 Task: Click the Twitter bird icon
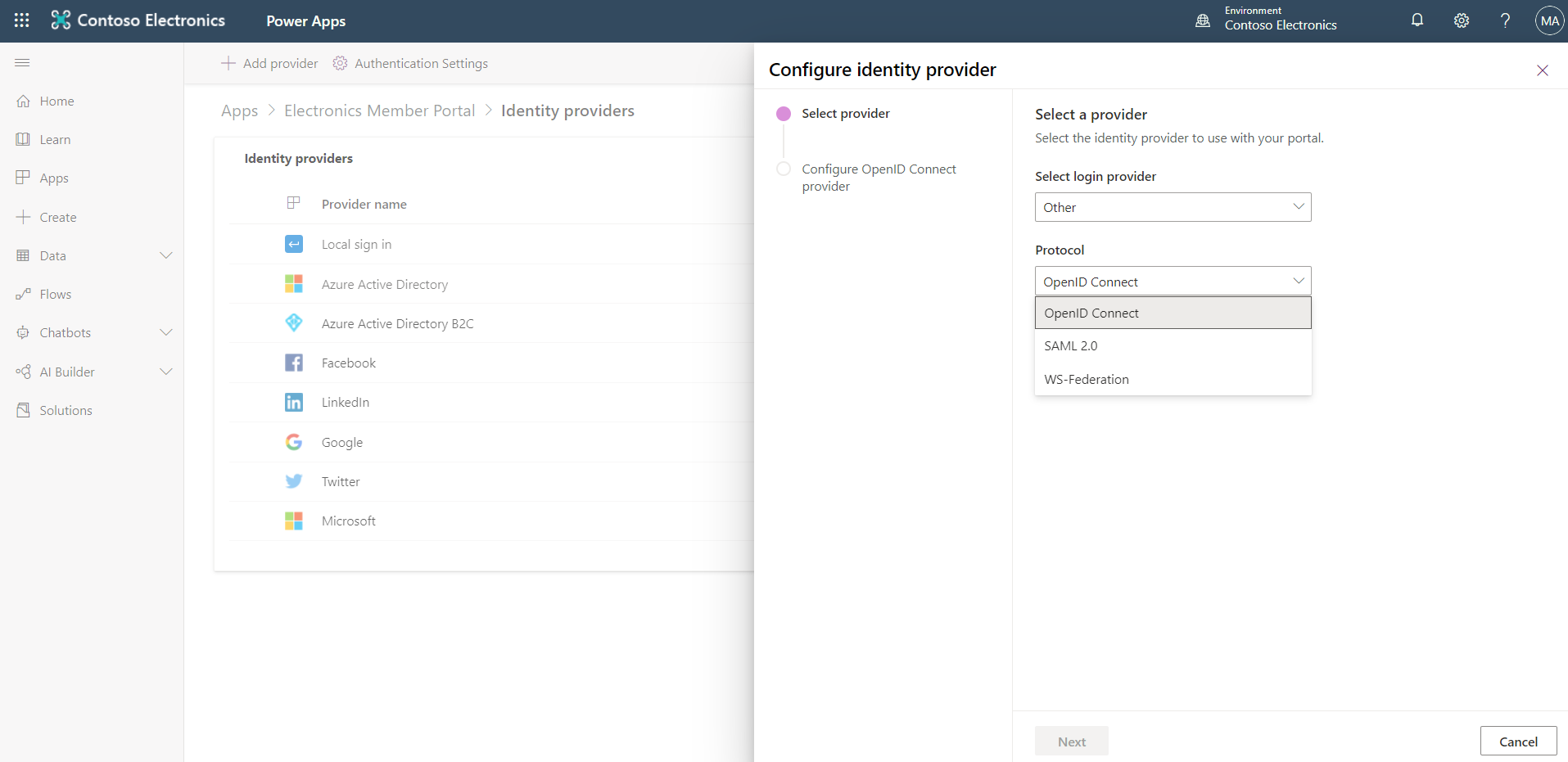pyautogui.click(x=294, y=481)
